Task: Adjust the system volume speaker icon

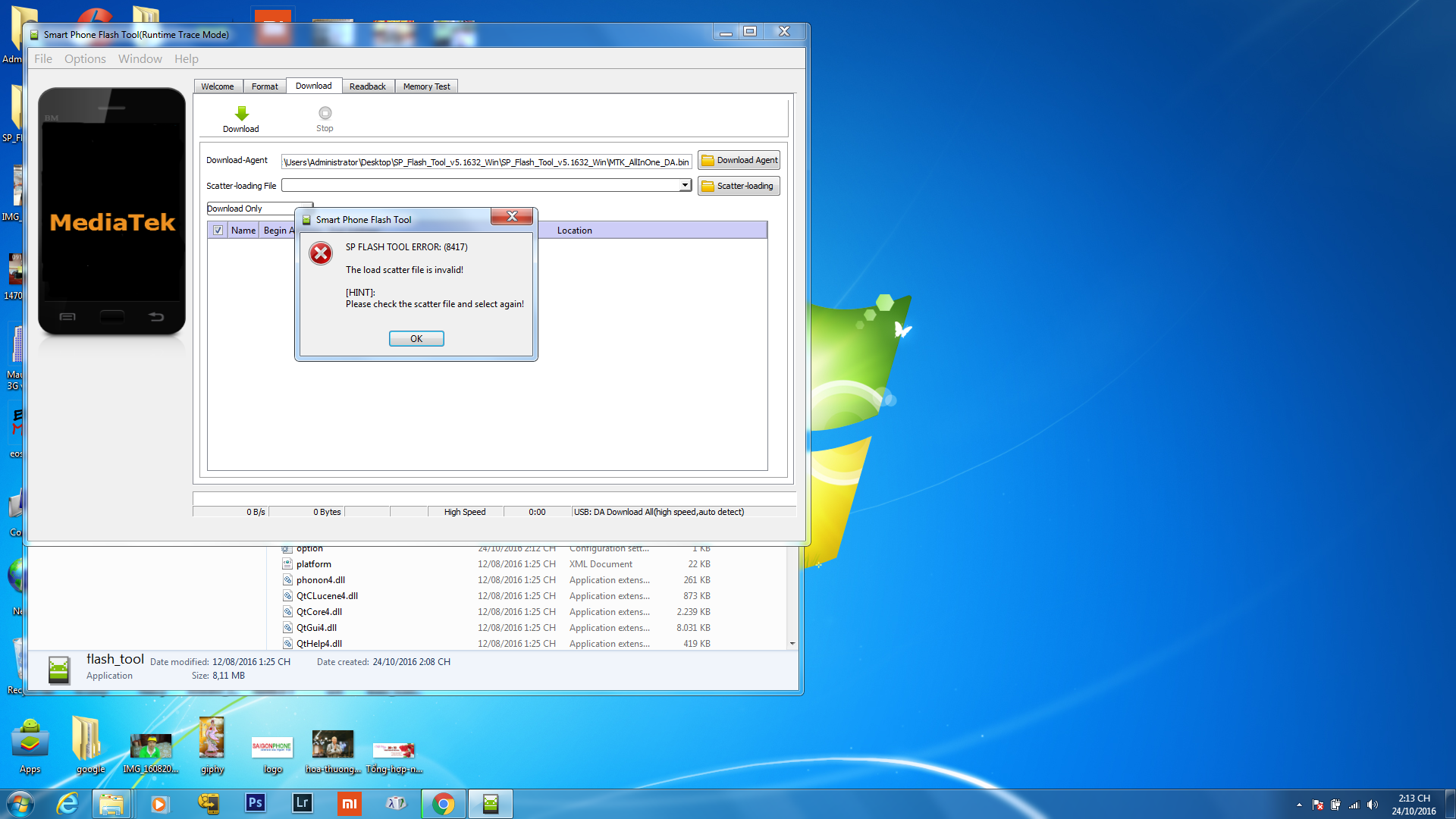Action: click(1373, 805)
